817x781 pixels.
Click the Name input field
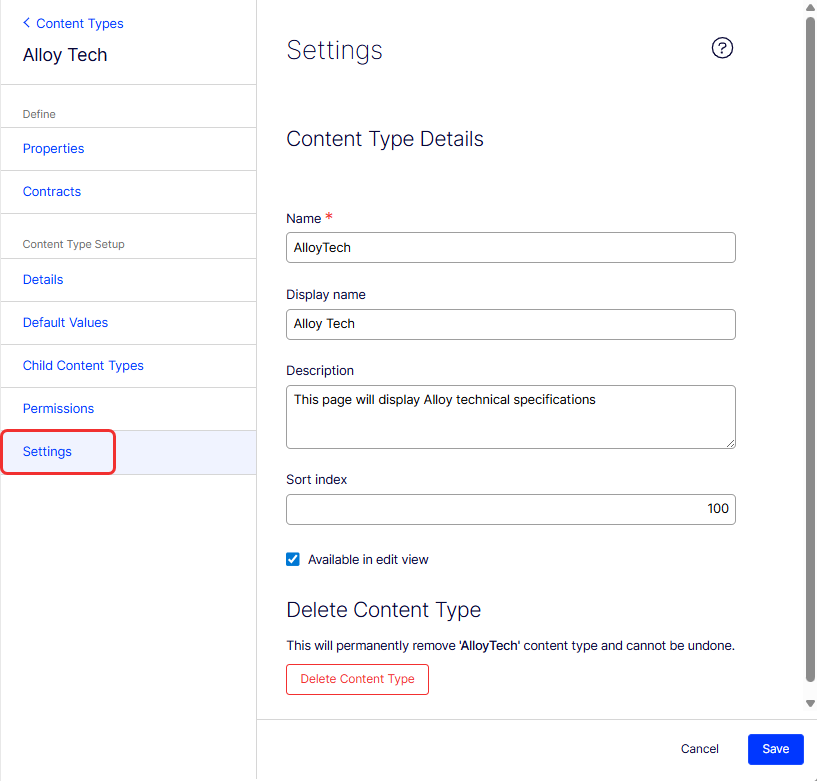pyautogui.click(x=510, y=247)
